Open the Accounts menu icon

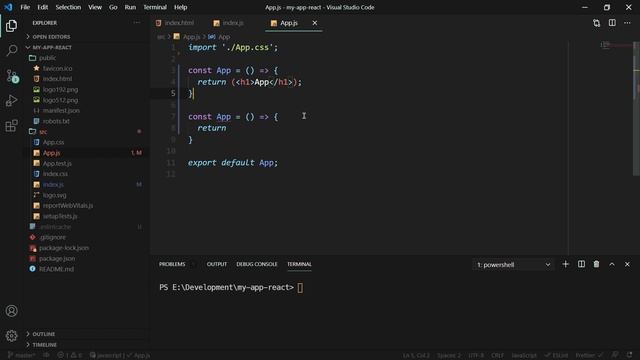pyautogui.click(x=11, y=311)
